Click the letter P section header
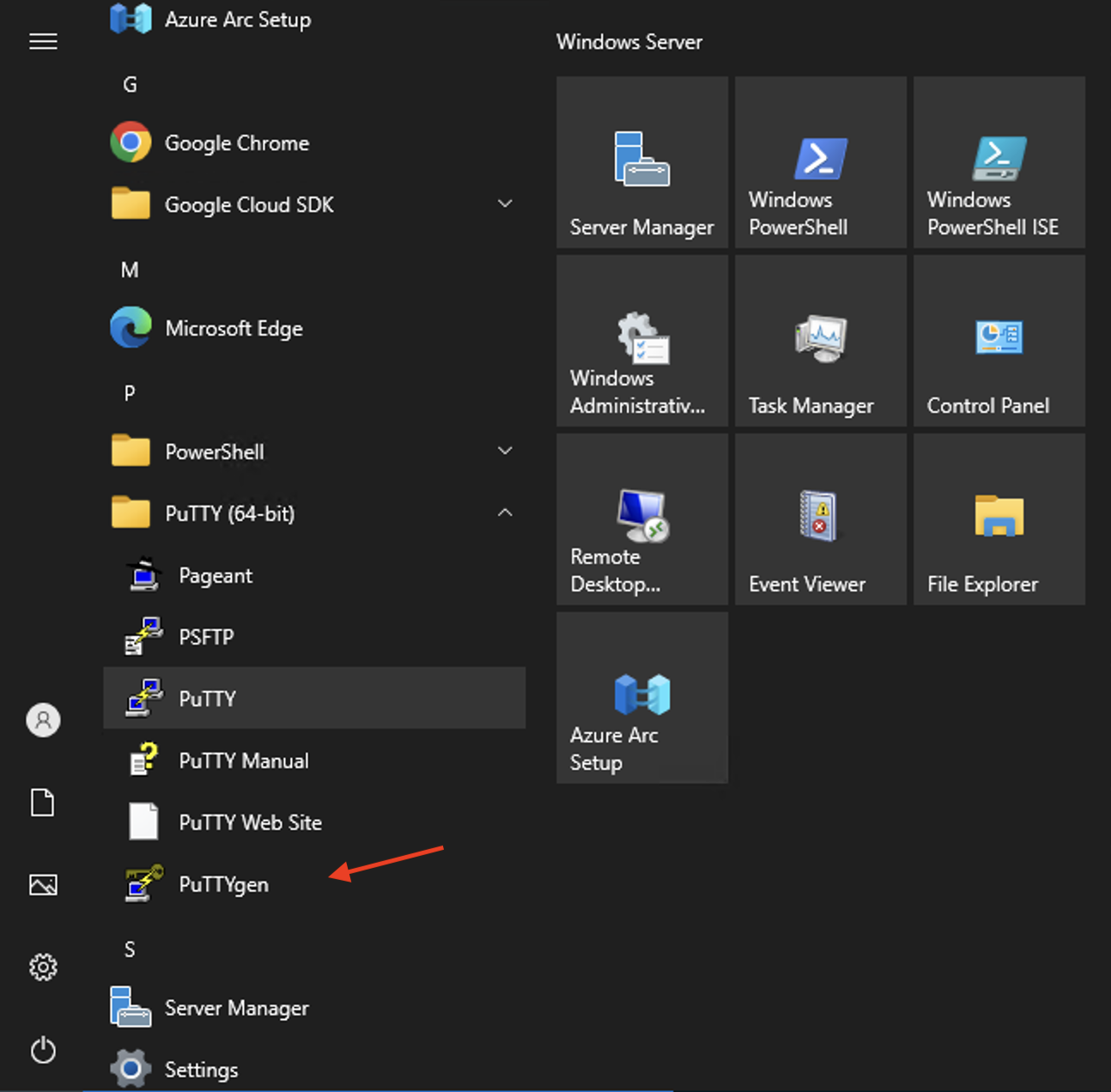Screen dimensions: 1111x1092 [130, 393]
